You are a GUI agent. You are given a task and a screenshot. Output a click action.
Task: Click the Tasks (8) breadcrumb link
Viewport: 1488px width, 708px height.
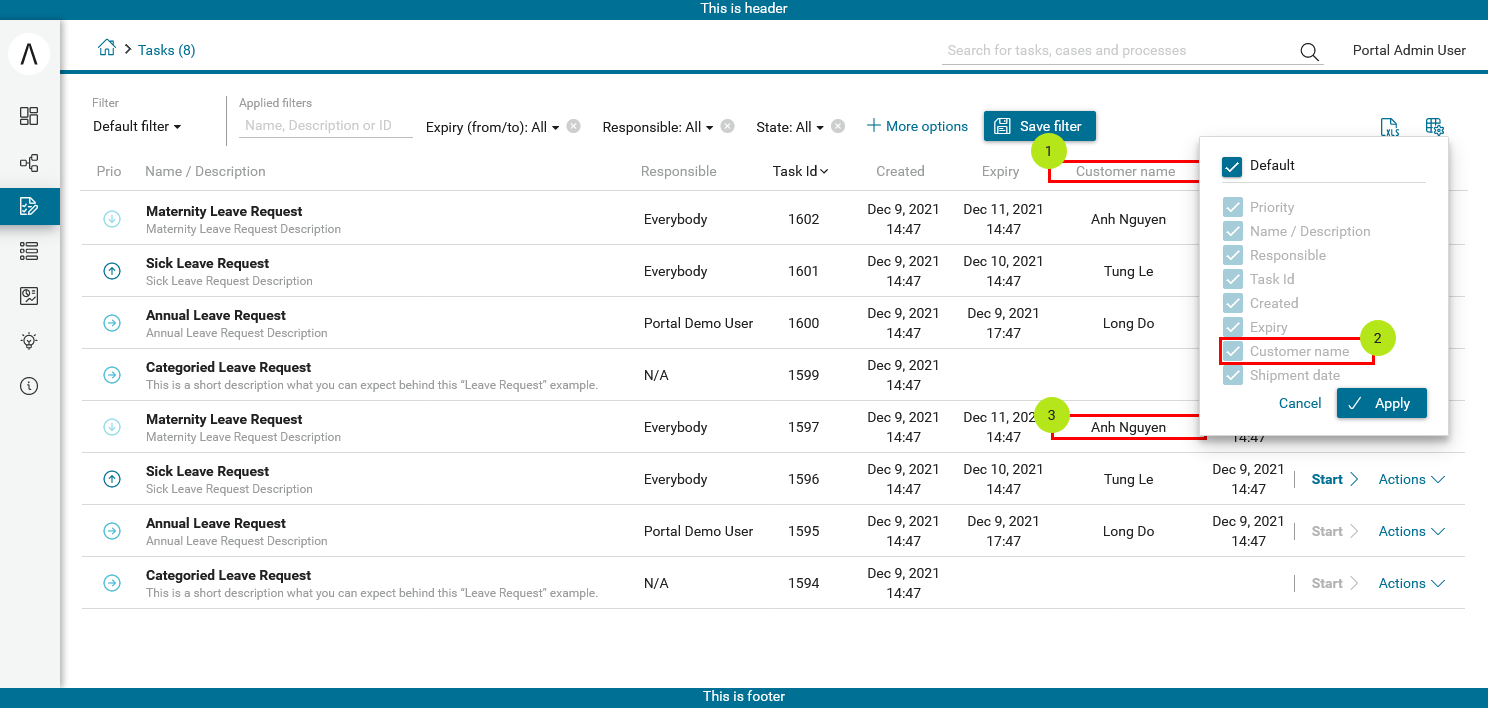coord(166,50)
